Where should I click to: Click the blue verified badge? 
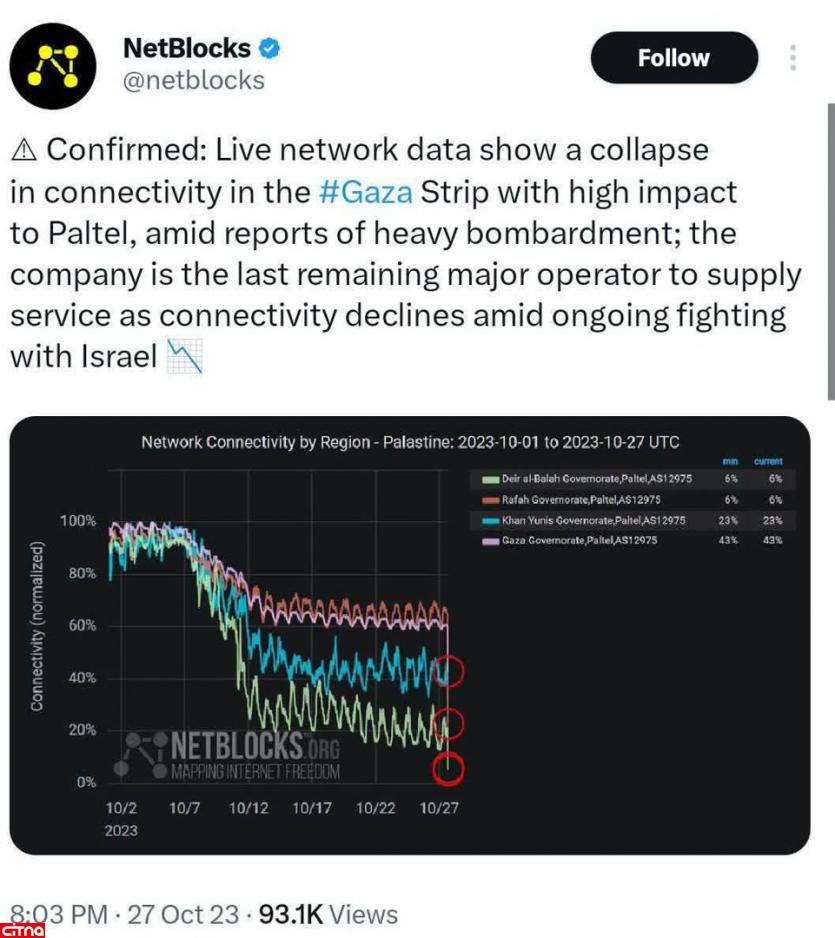pyautogui.click(x=271, y=47)
